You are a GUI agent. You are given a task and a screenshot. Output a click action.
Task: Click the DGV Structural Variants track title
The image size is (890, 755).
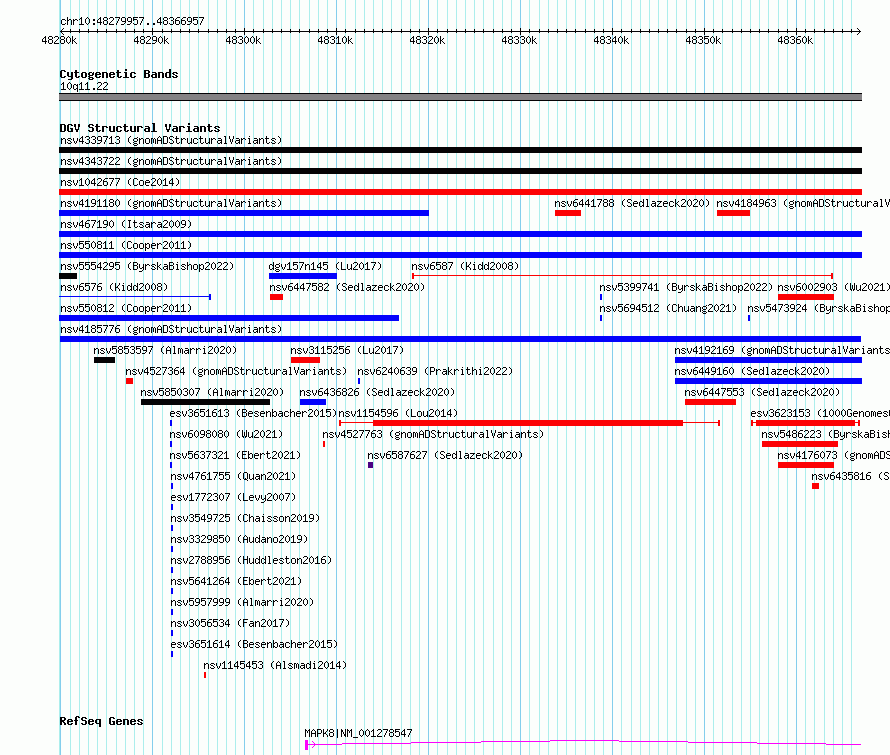[140, 128]
